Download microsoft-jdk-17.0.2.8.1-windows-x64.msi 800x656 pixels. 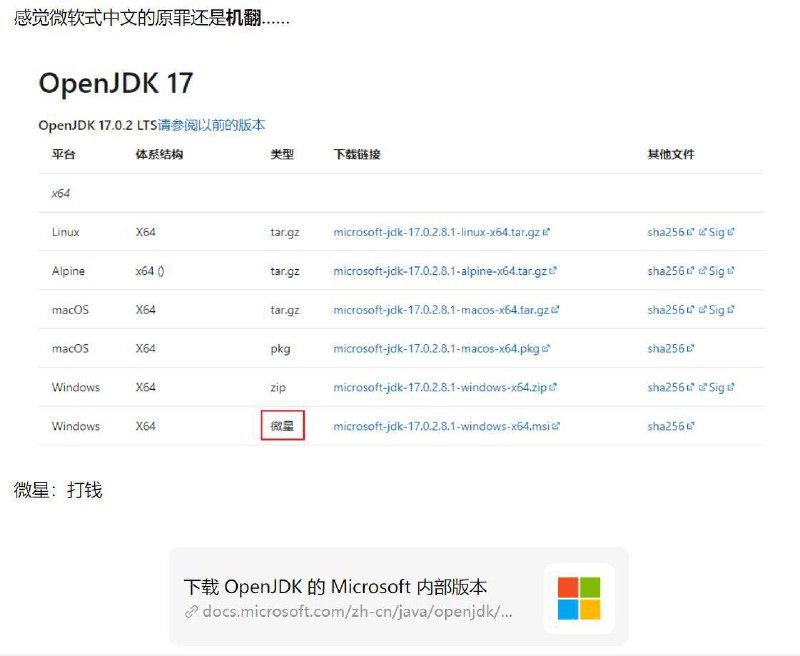click(442, 426)
